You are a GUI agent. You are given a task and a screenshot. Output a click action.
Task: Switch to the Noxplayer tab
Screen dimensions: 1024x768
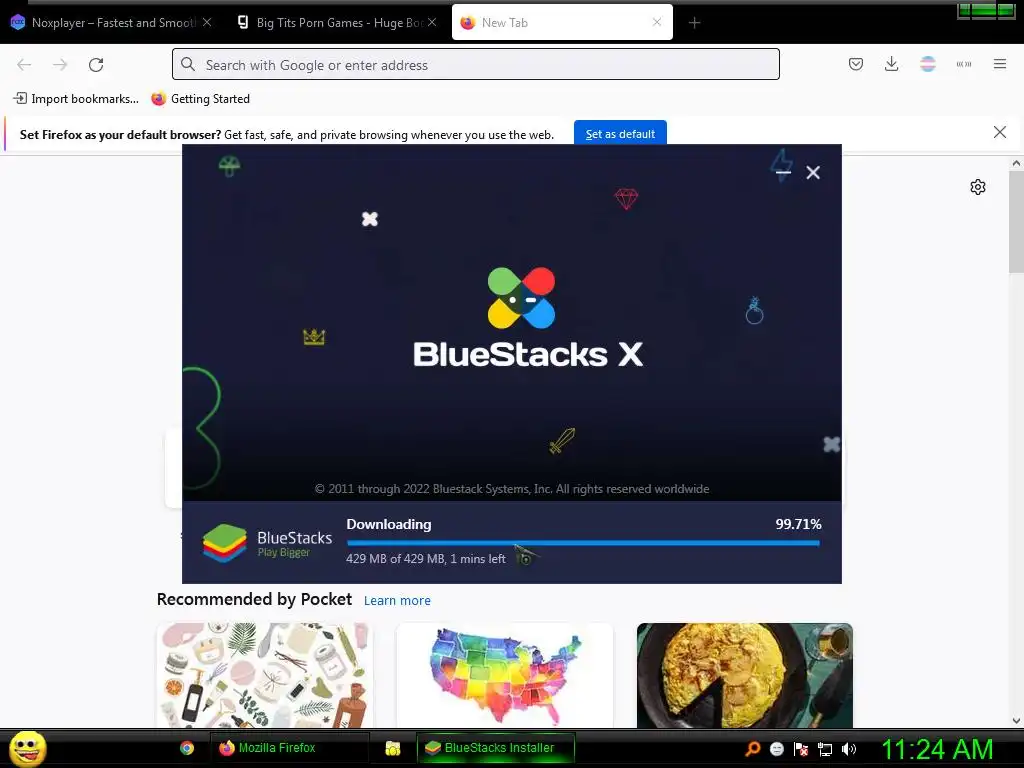click(111, 23)
